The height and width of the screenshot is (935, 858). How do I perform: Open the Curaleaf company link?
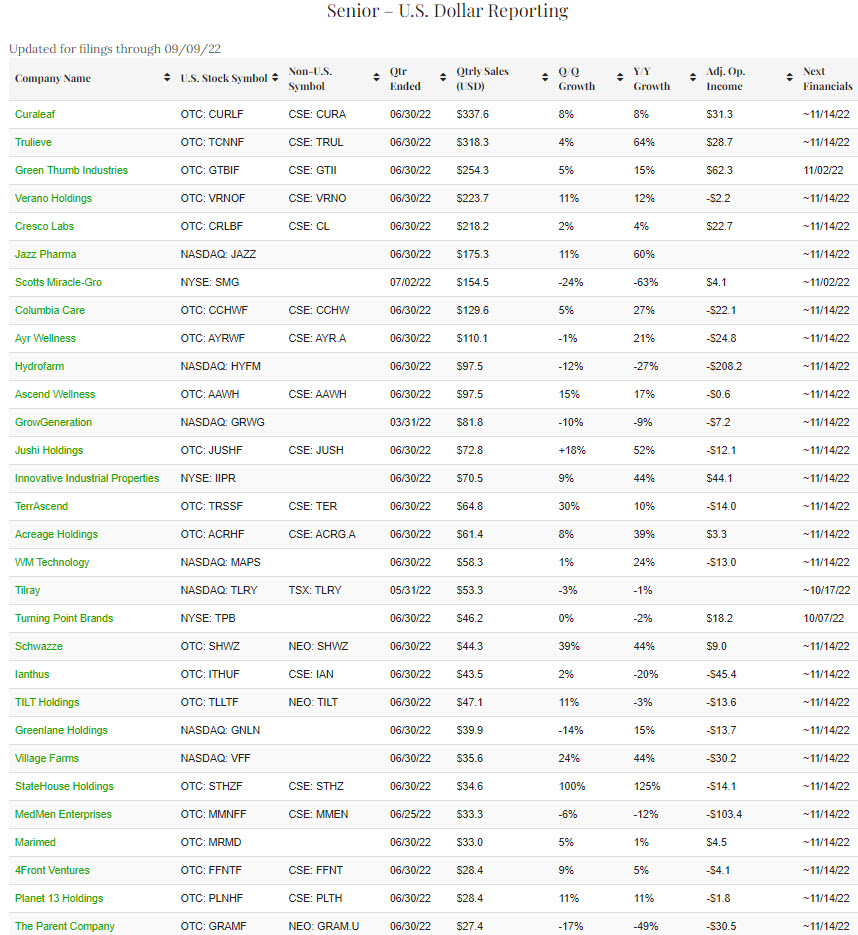coord(35,114)
